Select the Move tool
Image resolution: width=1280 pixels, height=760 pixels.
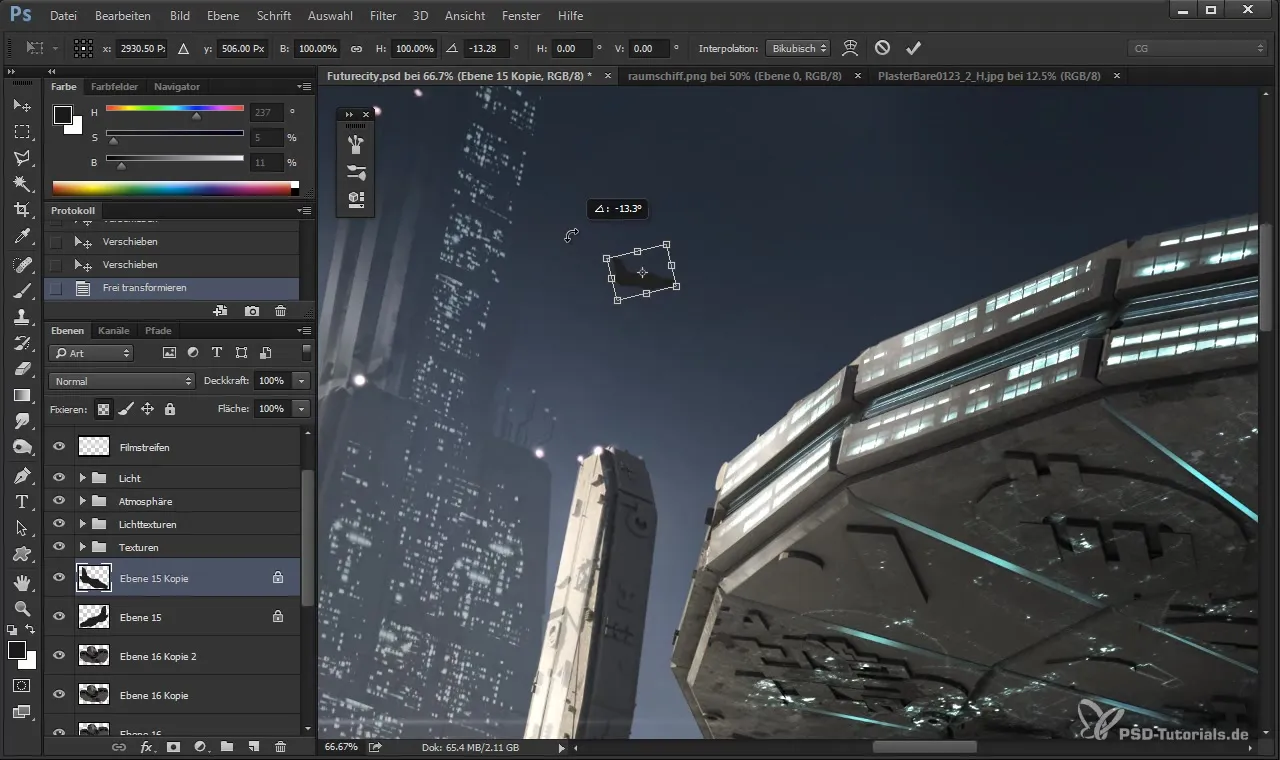point(22,105)
